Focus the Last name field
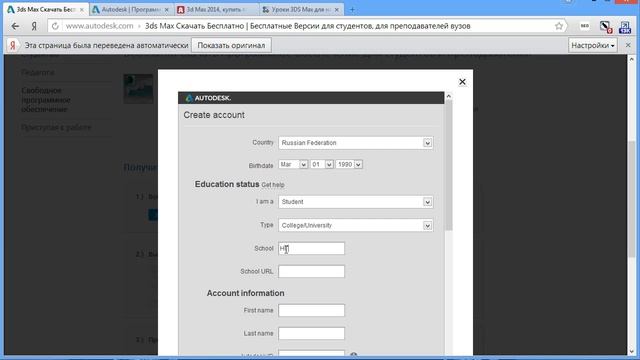The width and height of the screenshot is (640, 360). click(x=311, y=333)
